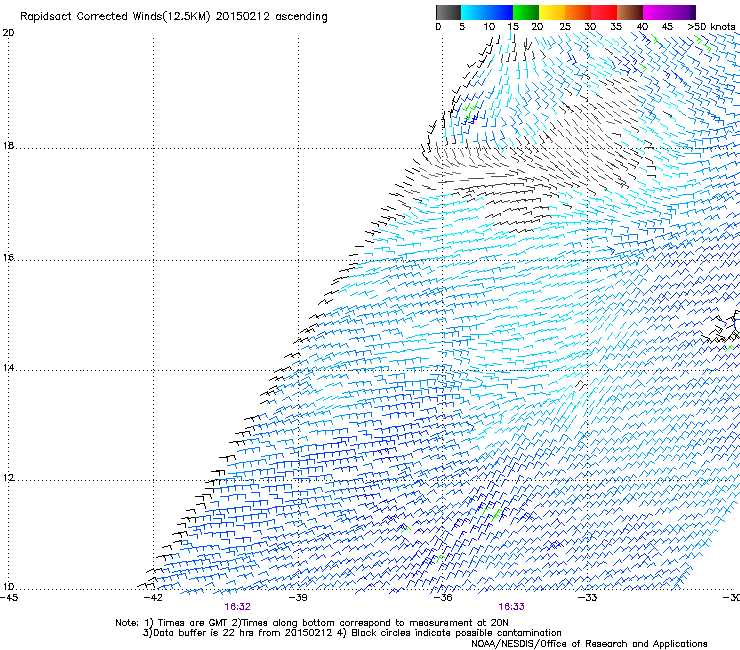Click the yellow 20-25 knots color segment
The image size is (740, 650).
[x=552, y=12]
